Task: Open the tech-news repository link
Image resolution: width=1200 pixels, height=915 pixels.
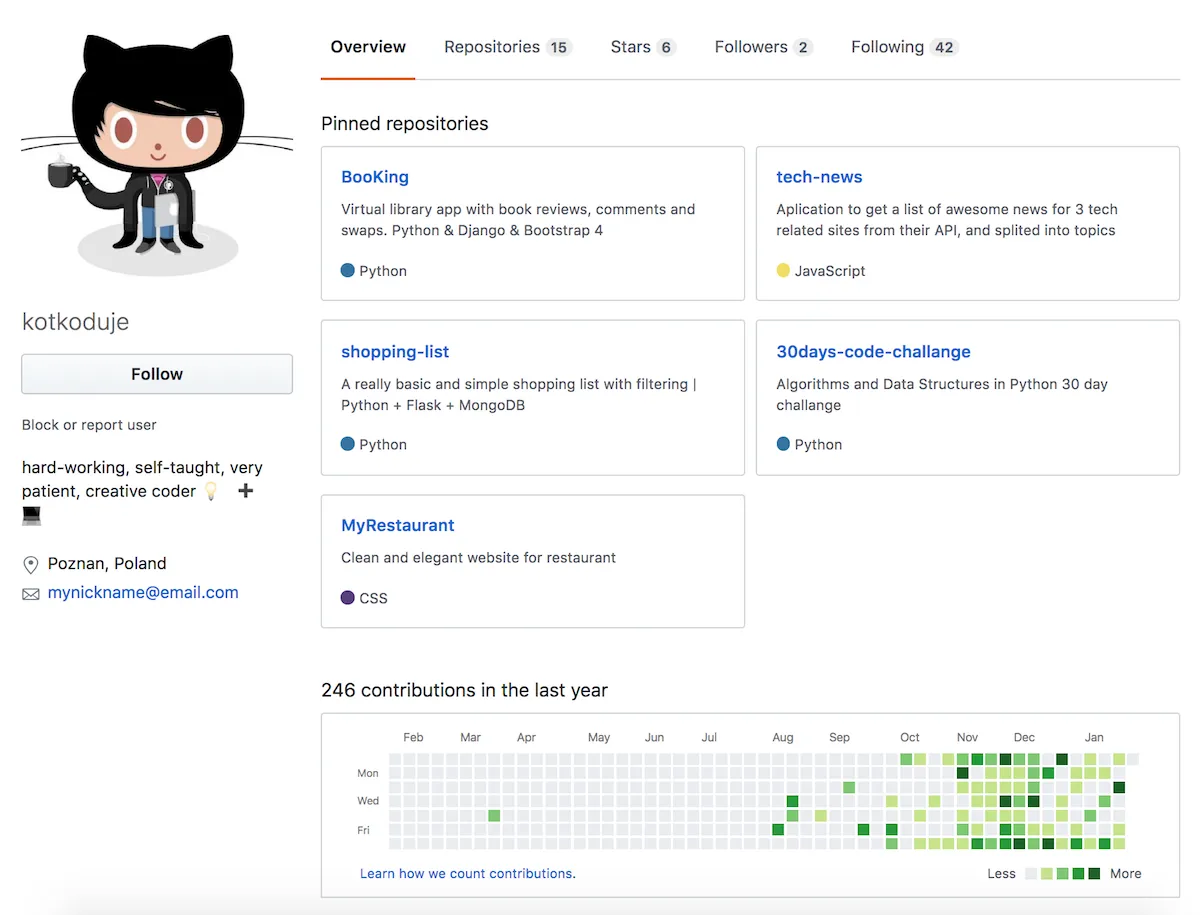Action: pyautogui.click(x=819, y=177)
